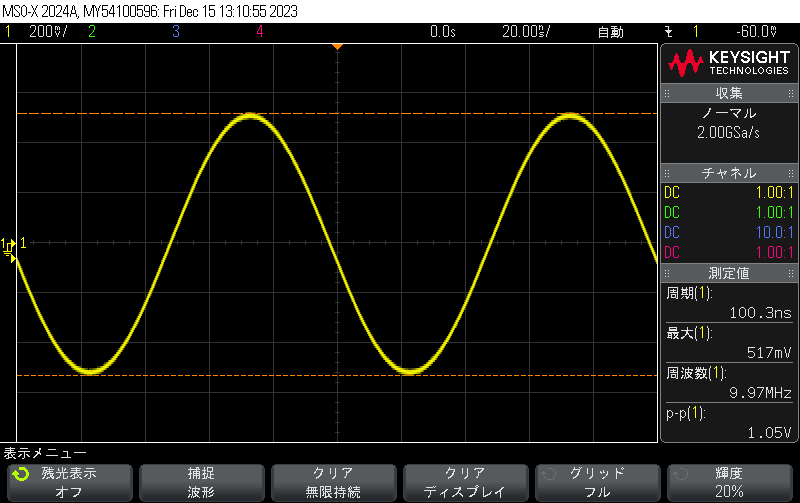Enable green channel 2 in top bar
Viewport: 800px width, 503px height.
click(x=91, y=31)
